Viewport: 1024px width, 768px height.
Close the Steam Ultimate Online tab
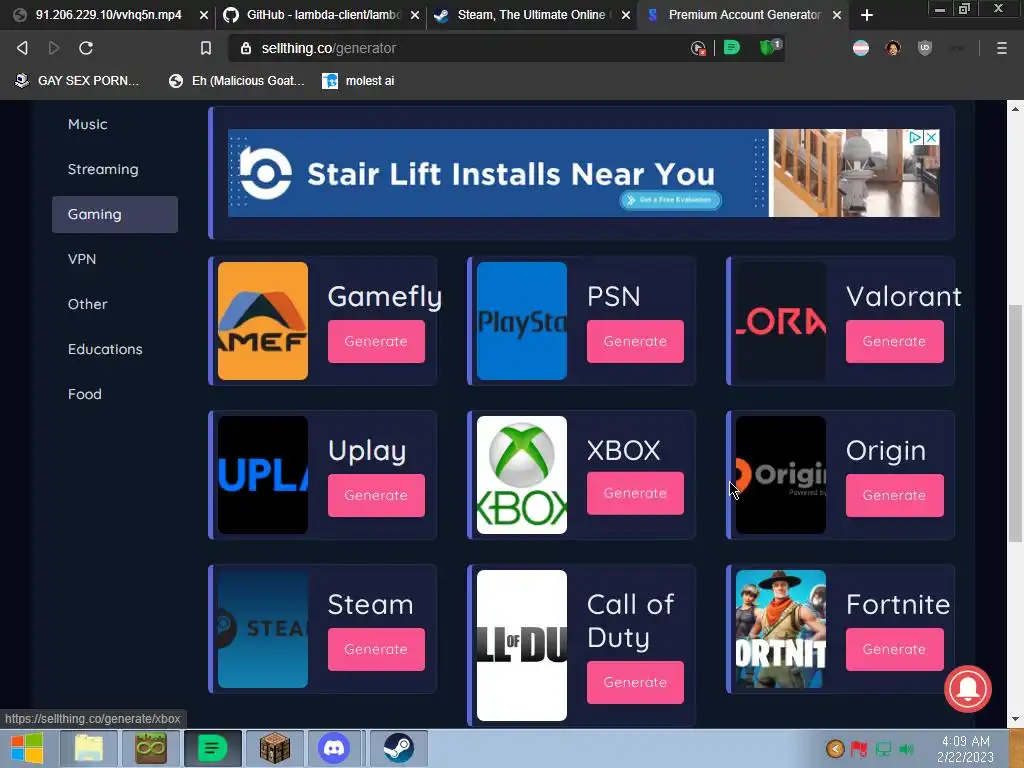point(626,15)
